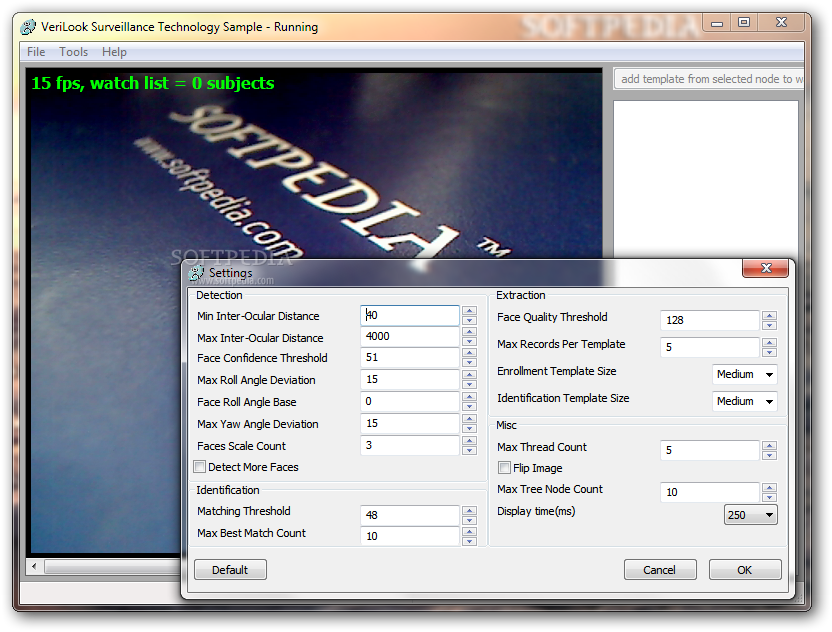Focus the Max Yaw Angle Deviation field

pyautogui.click(x=410, y=423)
